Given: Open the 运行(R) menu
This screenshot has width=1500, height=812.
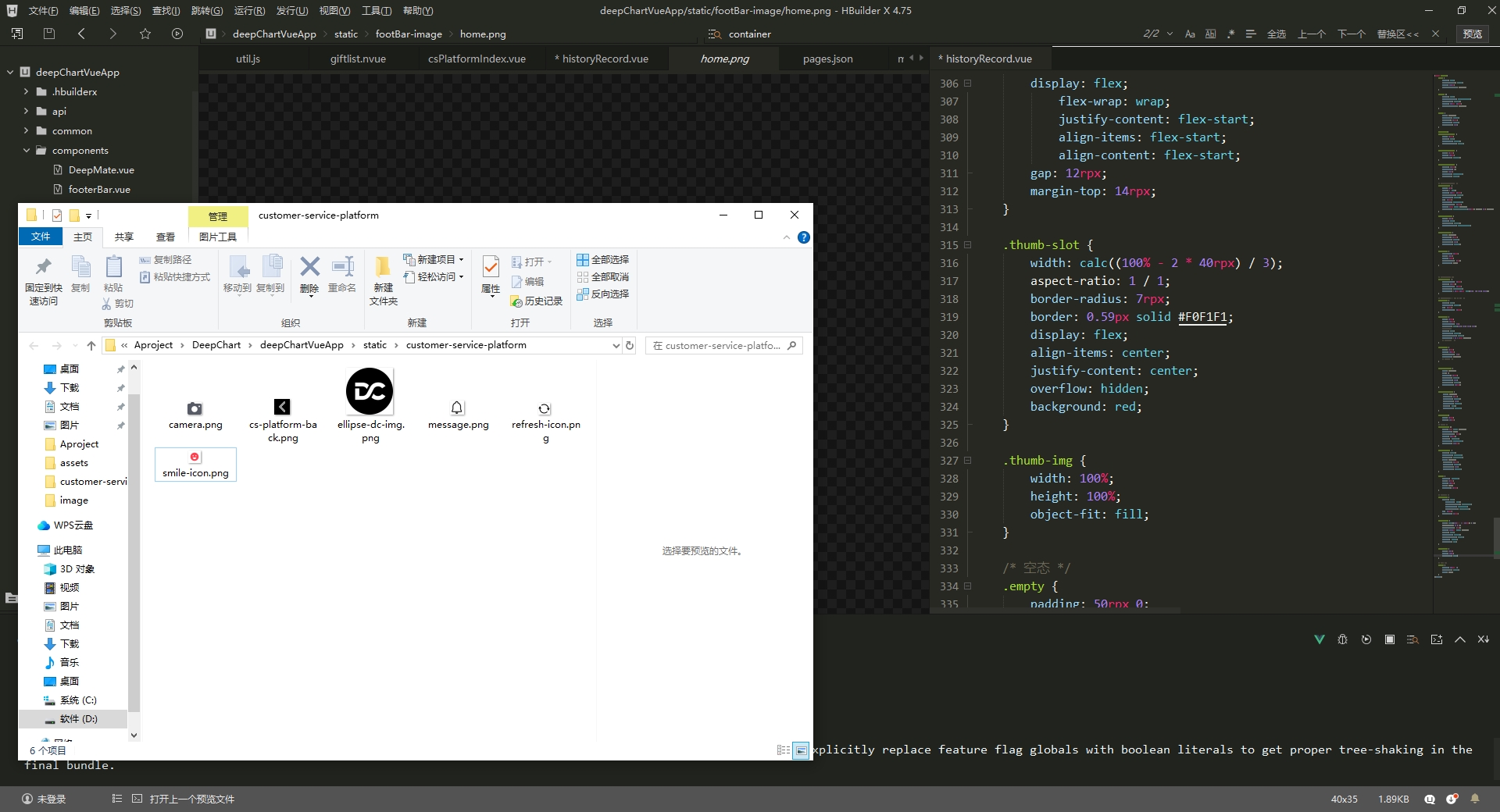Looking at the screenshot, I should [x=249, y=10].
